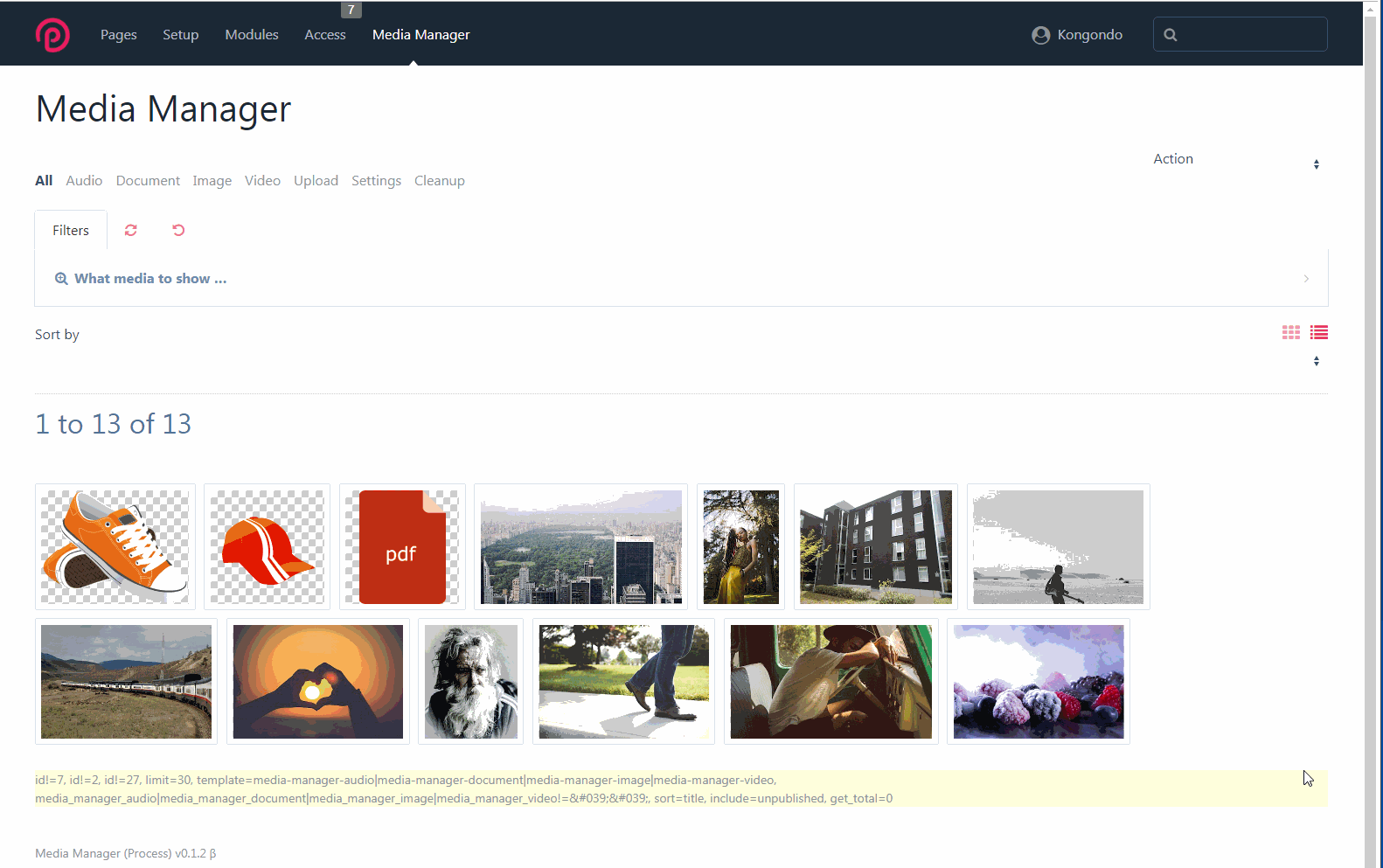Open the Sort by dropdown arrows
Screen dimensions: 1383x868
tap(1316, 361)
